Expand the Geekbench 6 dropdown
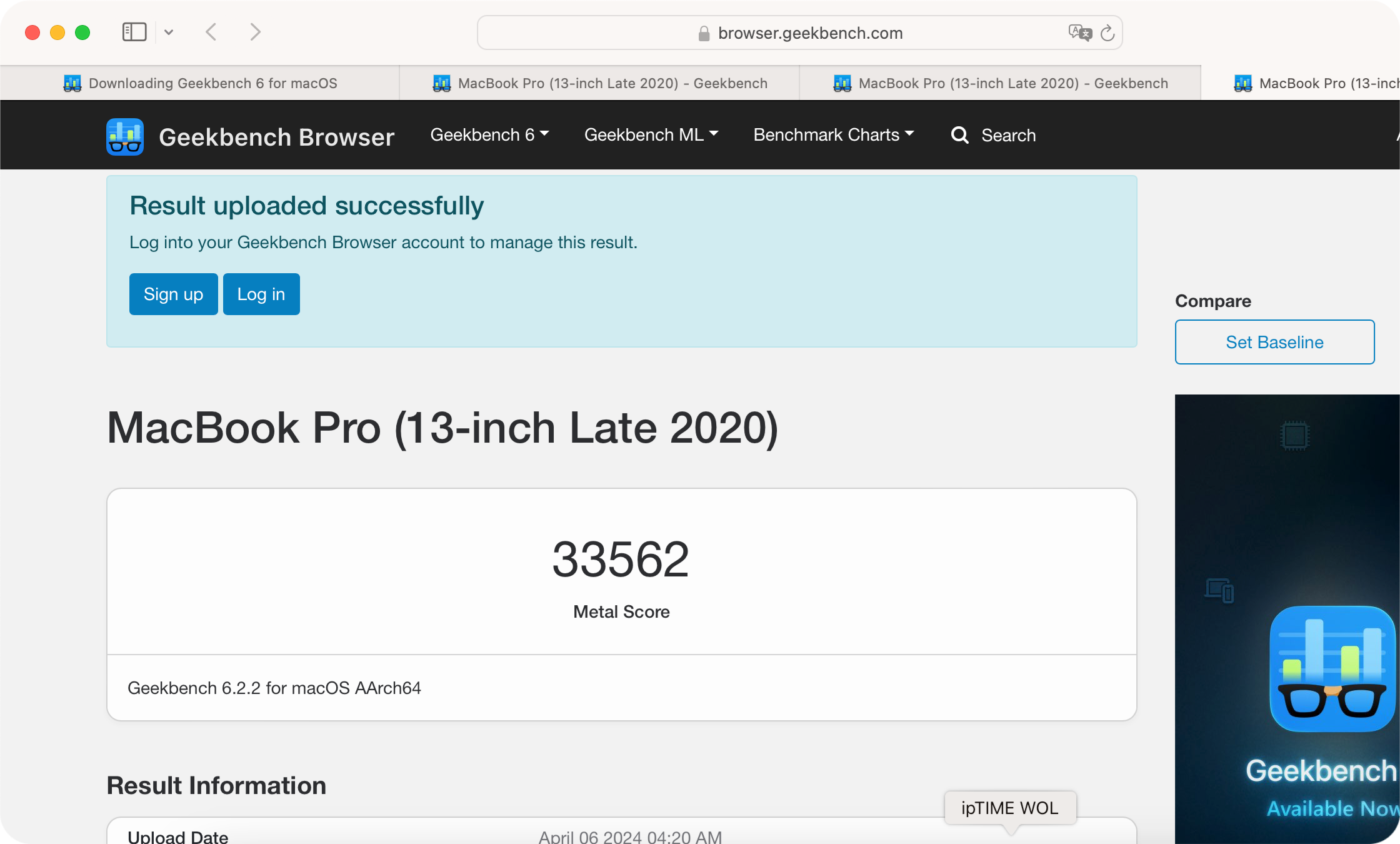 coord(488,135)
